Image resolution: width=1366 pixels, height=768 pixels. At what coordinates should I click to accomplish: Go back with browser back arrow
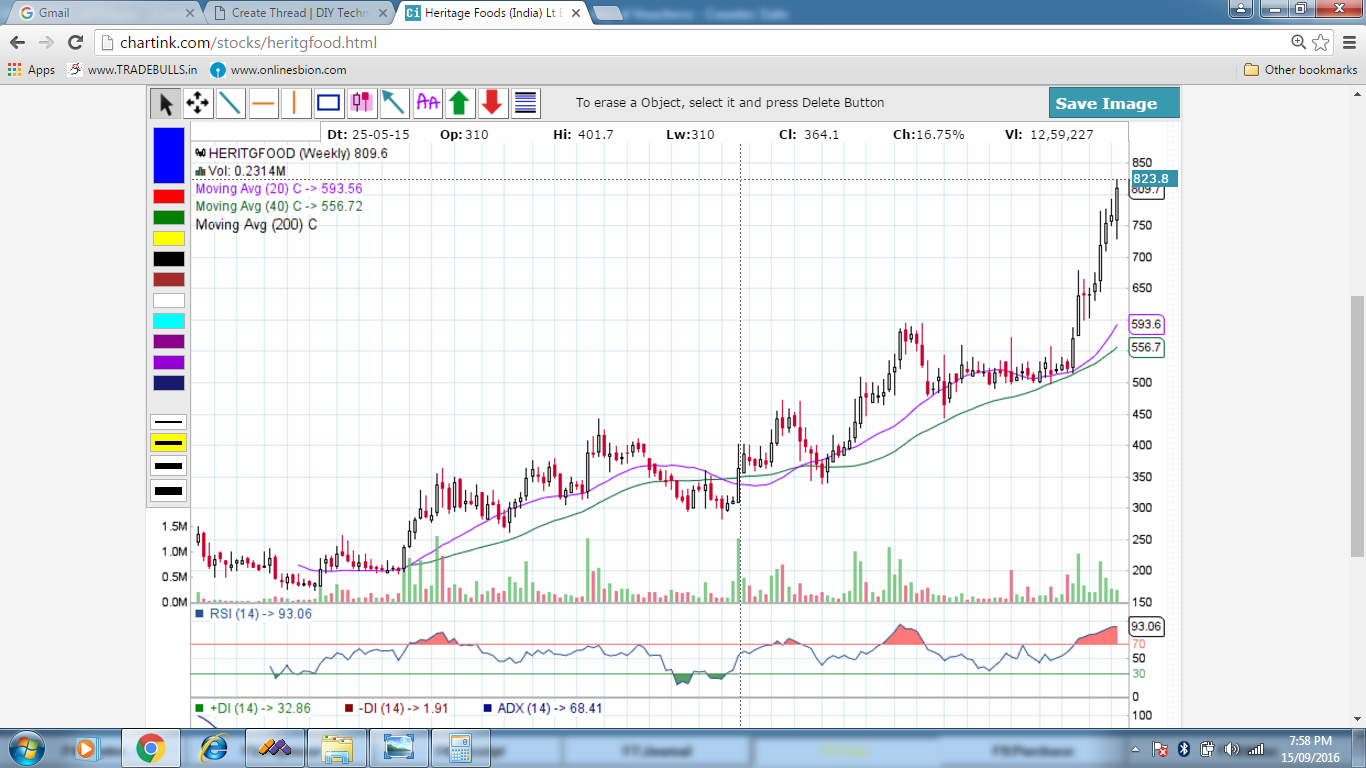18,43
